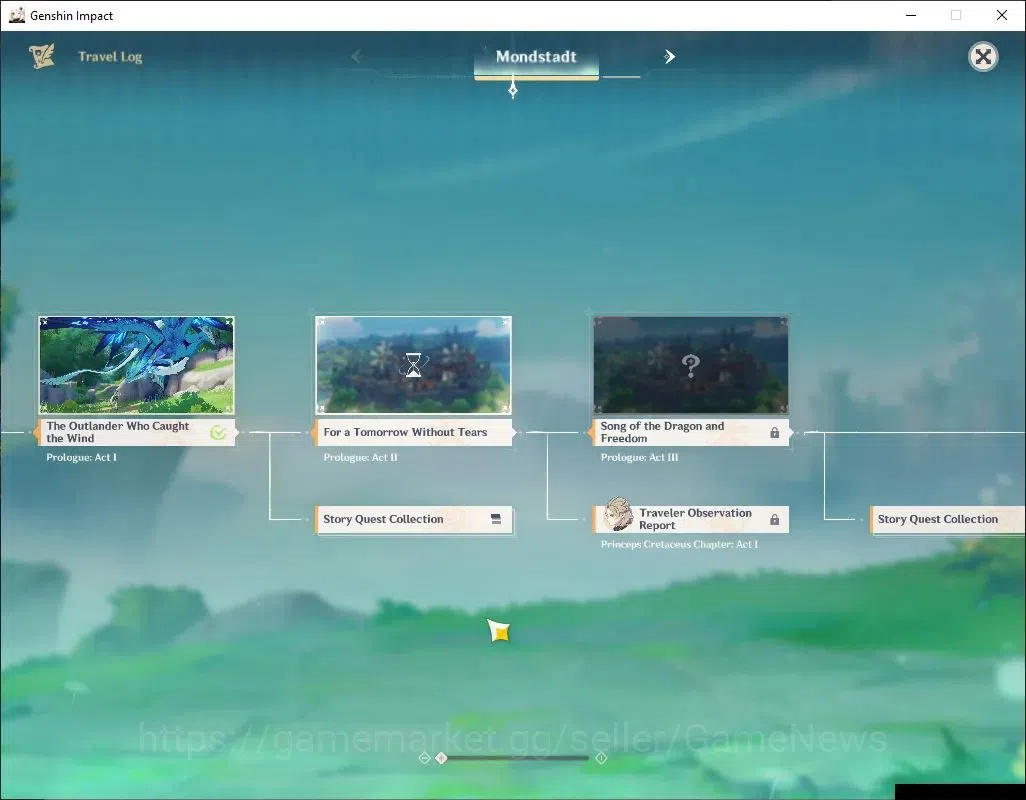Click green checkmark on Outlander quest
This screenshot has width=1026, height=800.
[x=218, y=432]
